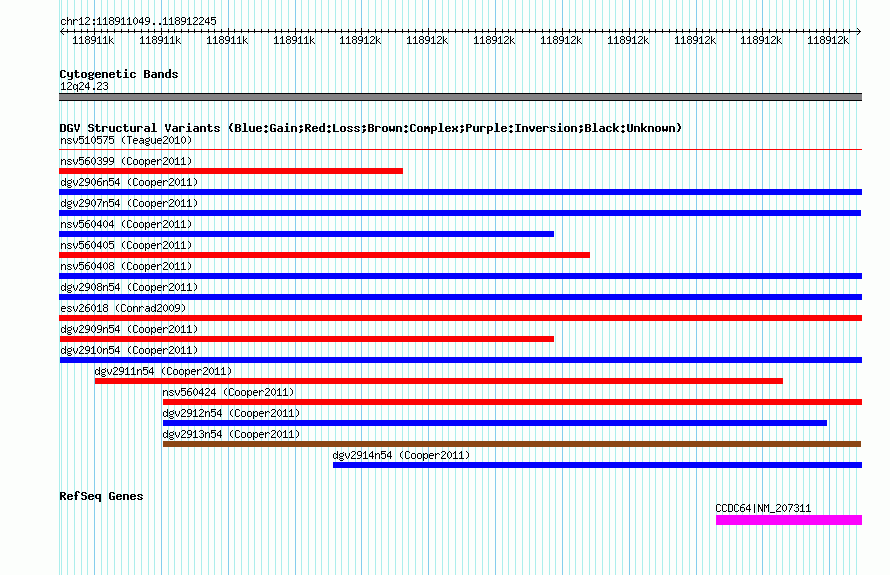Screen dimensions: 890x575
Task: Click the brown complex bar for dgv2913n54
Action: pos(512,444)
